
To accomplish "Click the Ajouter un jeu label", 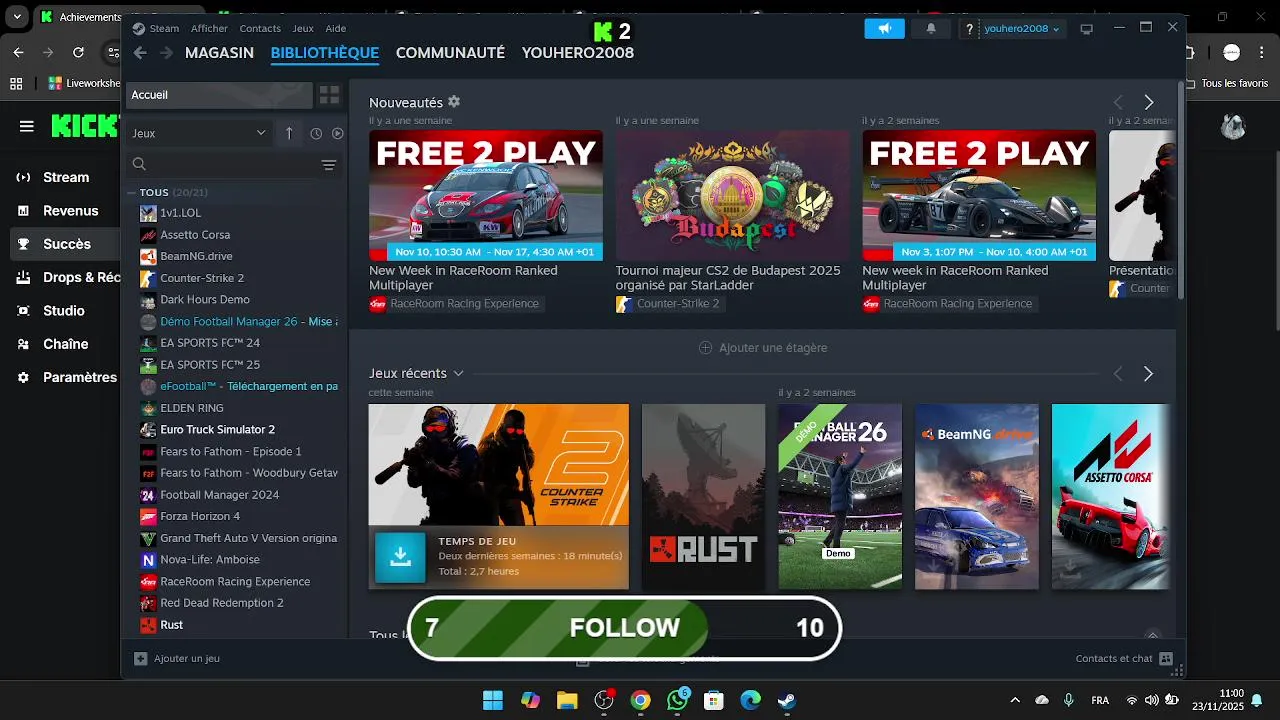I will (187, 658).
